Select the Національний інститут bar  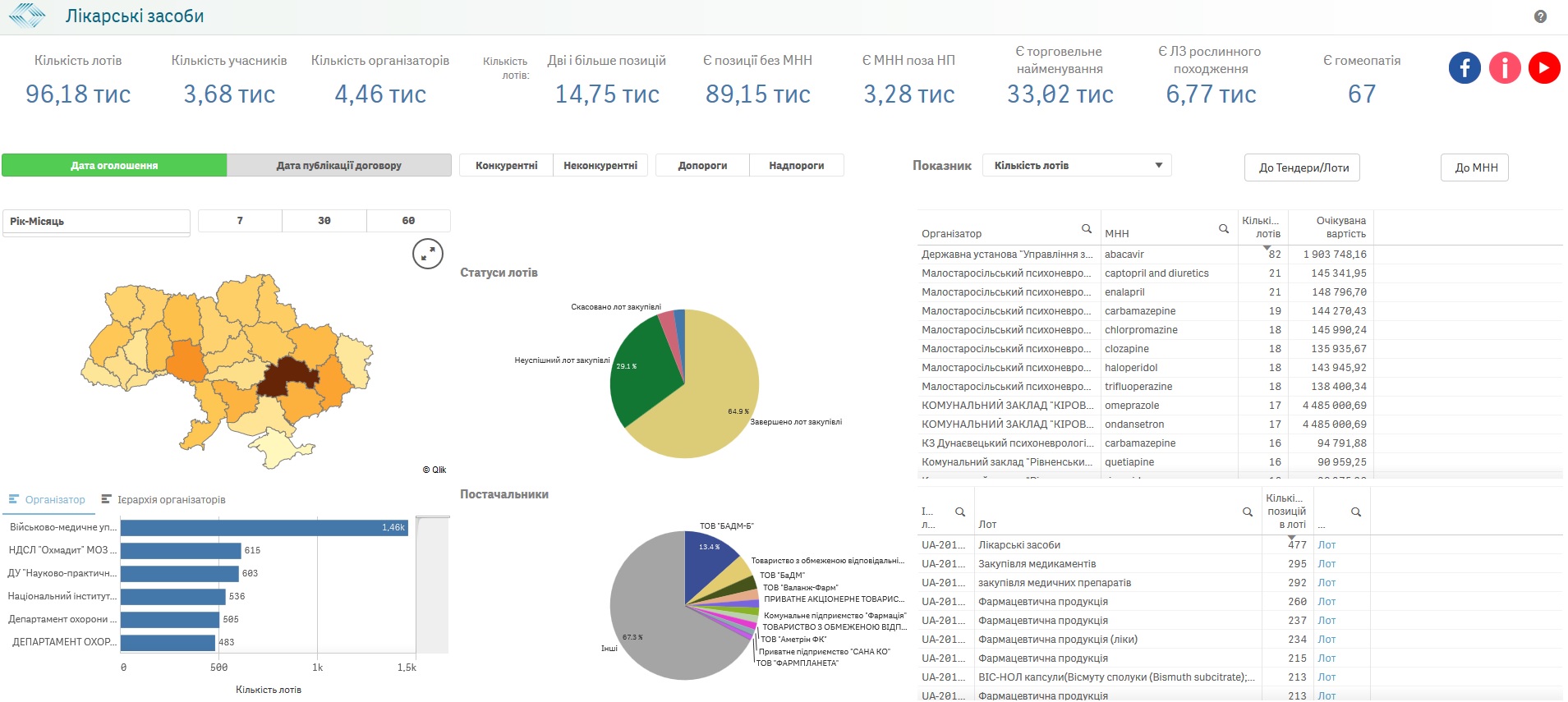(x=173, y=596)
